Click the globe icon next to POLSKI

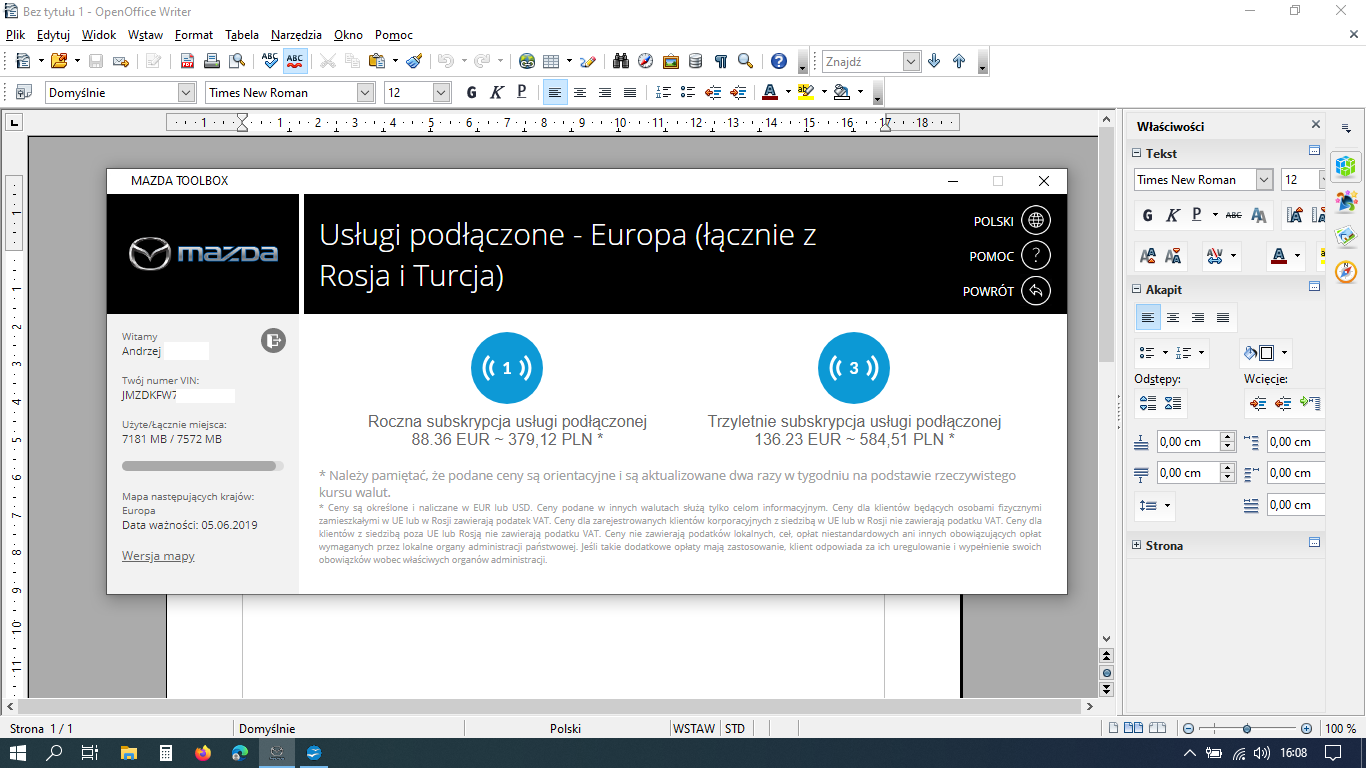click(x=1036, y=221)
